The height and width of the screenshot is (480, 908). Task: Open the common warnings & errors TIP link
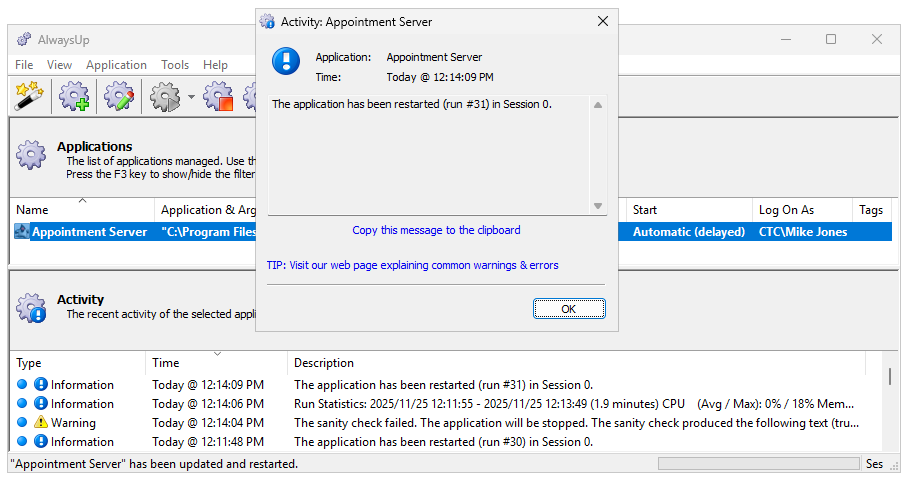(413, 266)
